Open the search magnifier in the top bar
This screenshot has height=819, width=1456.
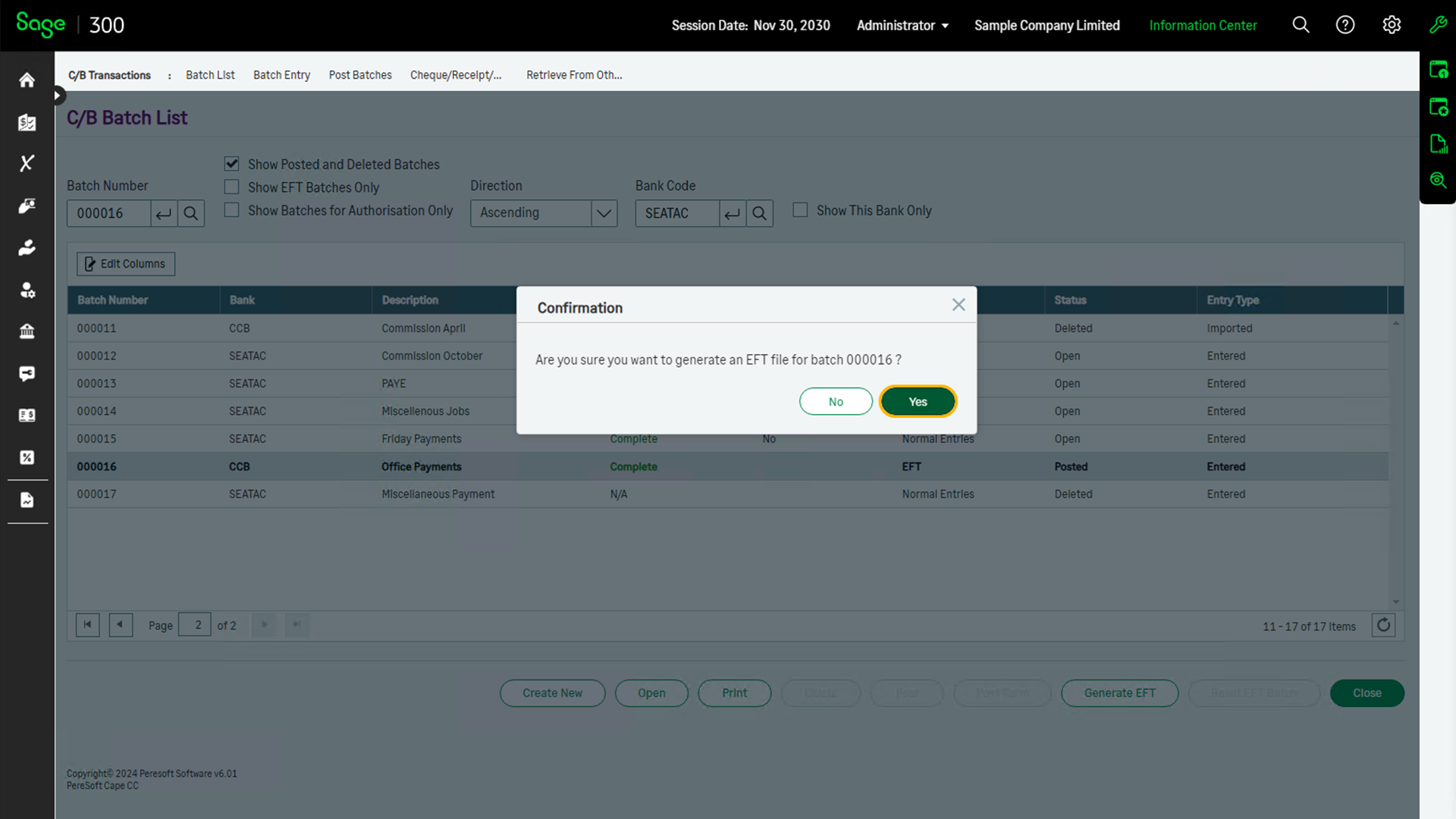[x=1301, y=25]
